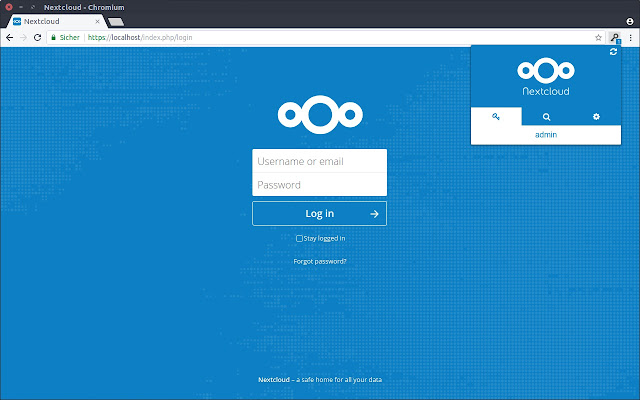640x400 pixels.
Task: Open a new tab button
Action: 116,22
